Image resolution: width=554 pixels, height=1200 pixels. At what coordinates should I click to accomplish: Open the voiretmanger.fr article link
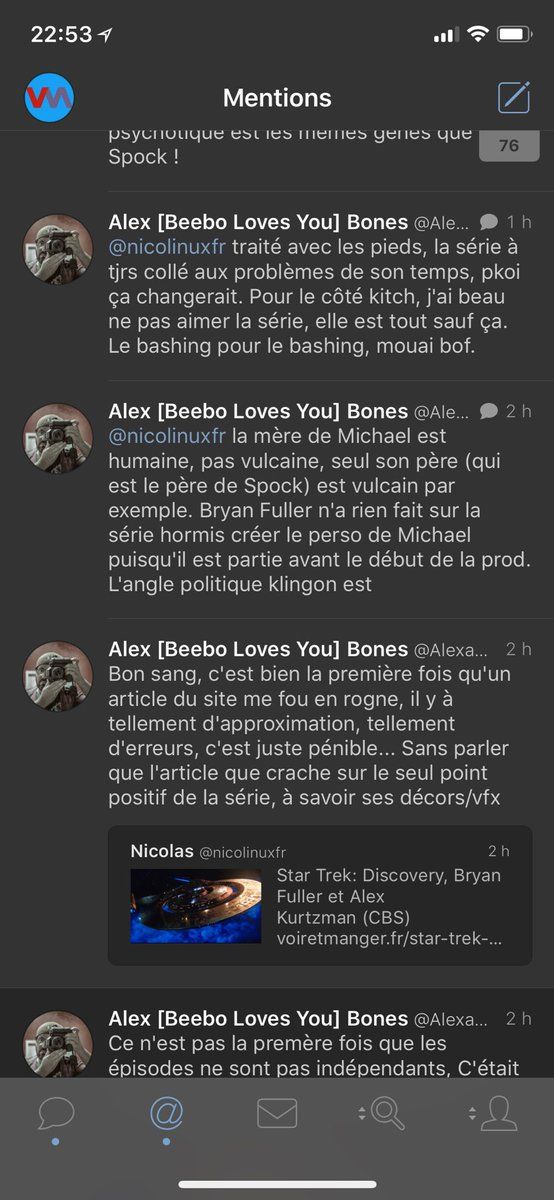click(x=389, y=939)
